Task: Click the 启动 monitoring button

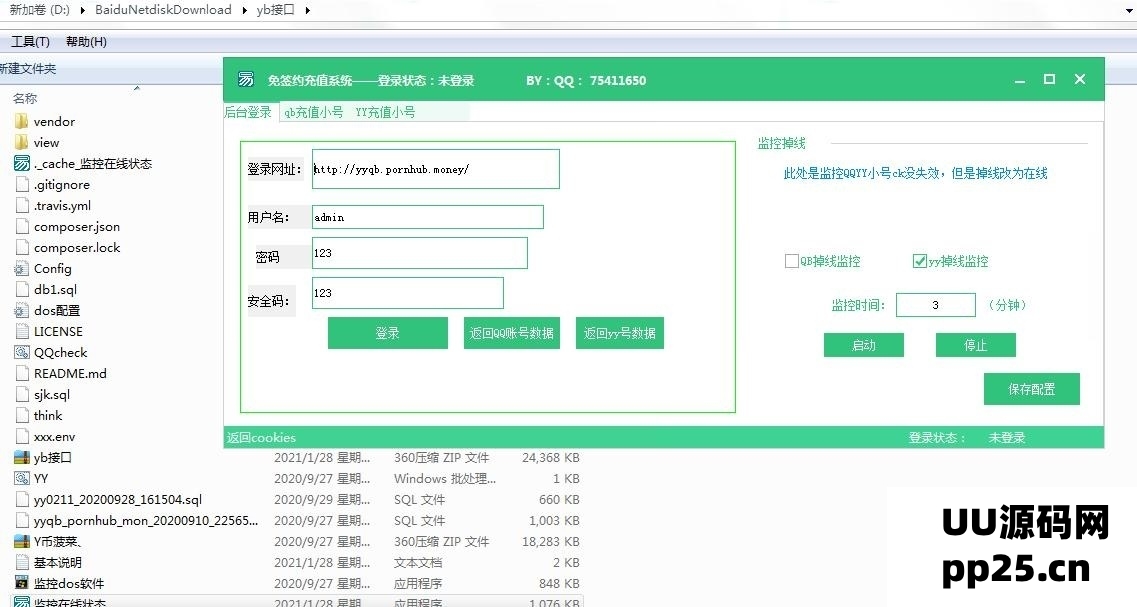Action: coord(863,345)
